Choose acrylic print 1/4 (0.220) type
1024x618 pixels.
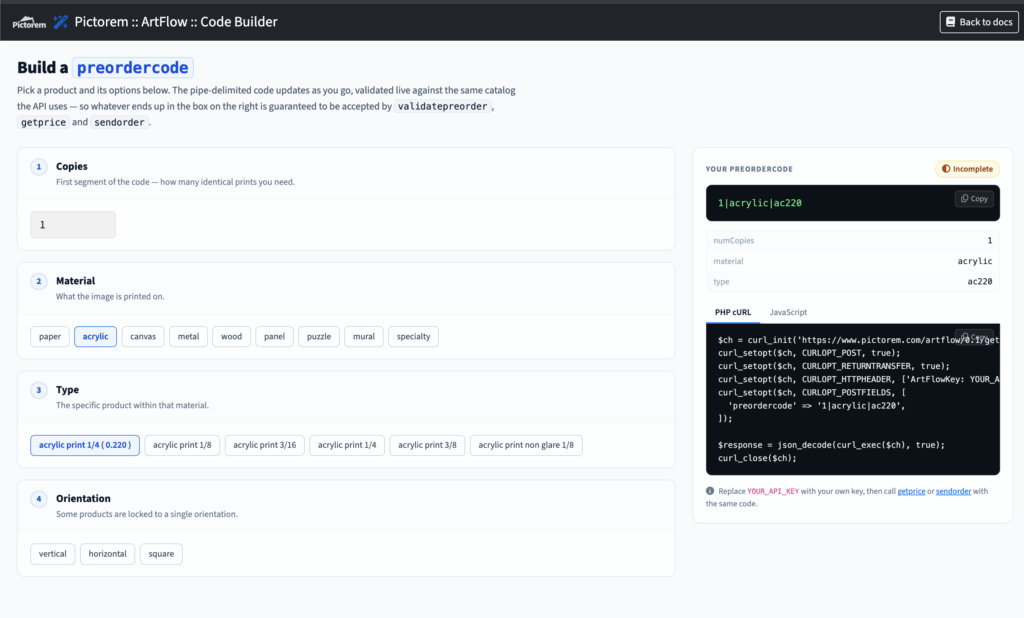pos(85,445)
